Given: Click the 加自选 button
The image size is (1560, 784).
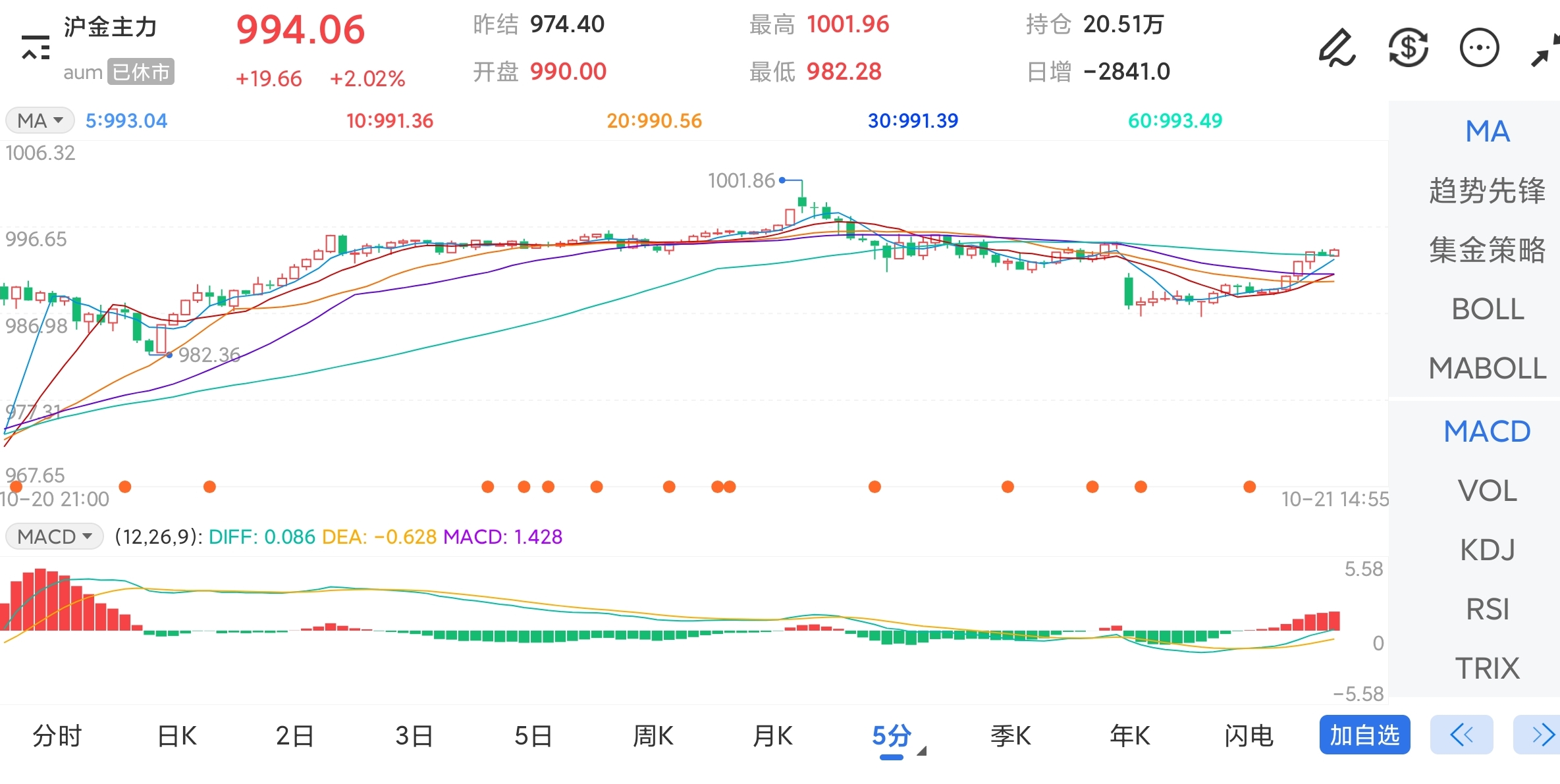Looking at the screenshot, I should point(1364,736).
